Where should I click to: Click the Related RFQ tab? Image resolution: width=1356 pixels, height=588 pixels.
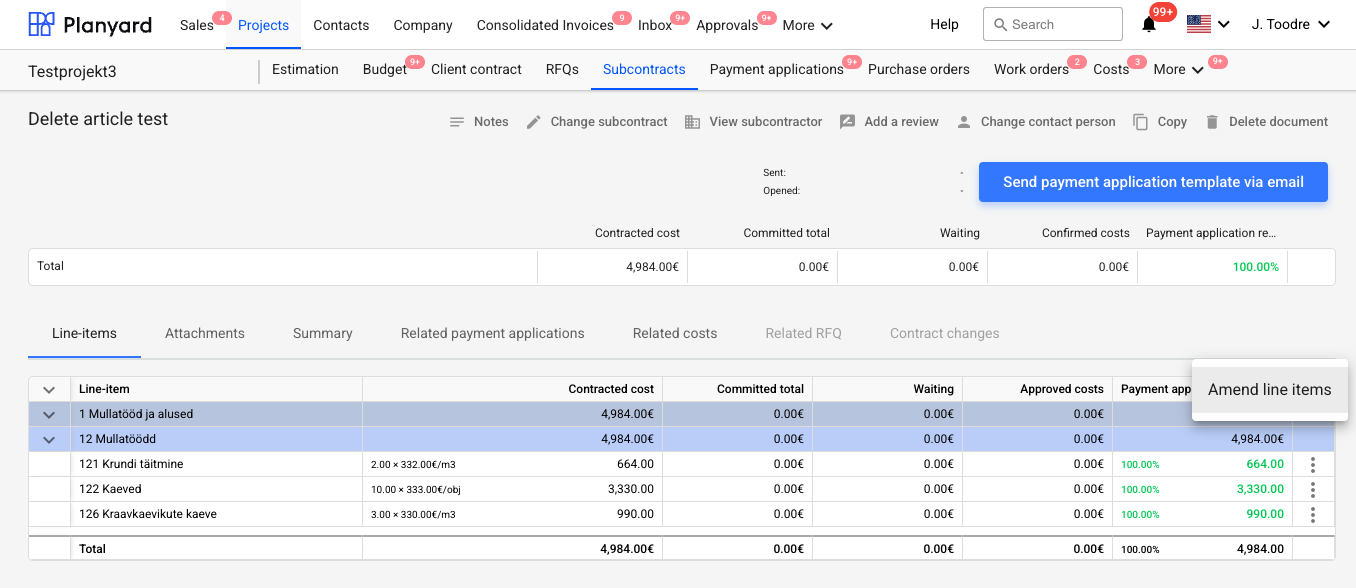pyautogui.click(x=804, y=333)
